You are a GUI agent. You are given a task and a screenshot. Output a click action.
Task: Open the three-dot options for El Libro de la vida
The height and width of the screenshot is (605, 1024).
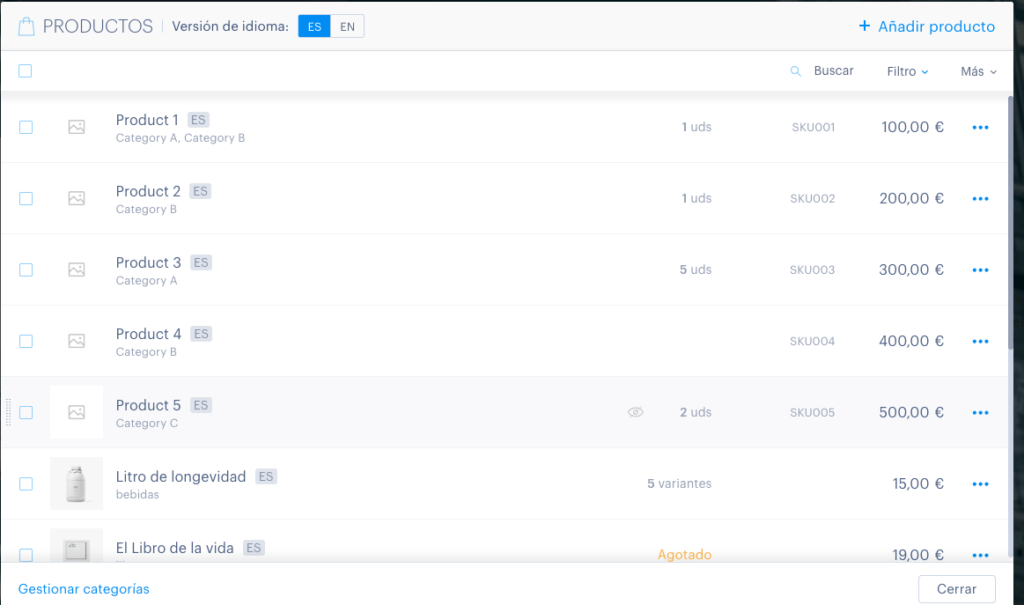click(980, 555)
